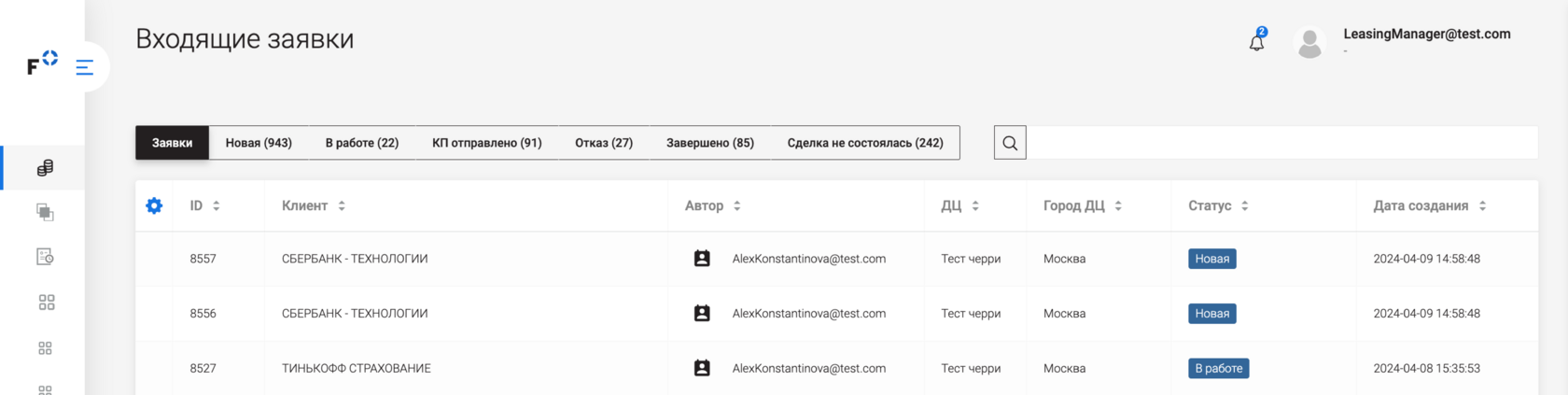The image size is (1568, 395).
Task: Click the search magnifier icon
Action: (1010, 143)
